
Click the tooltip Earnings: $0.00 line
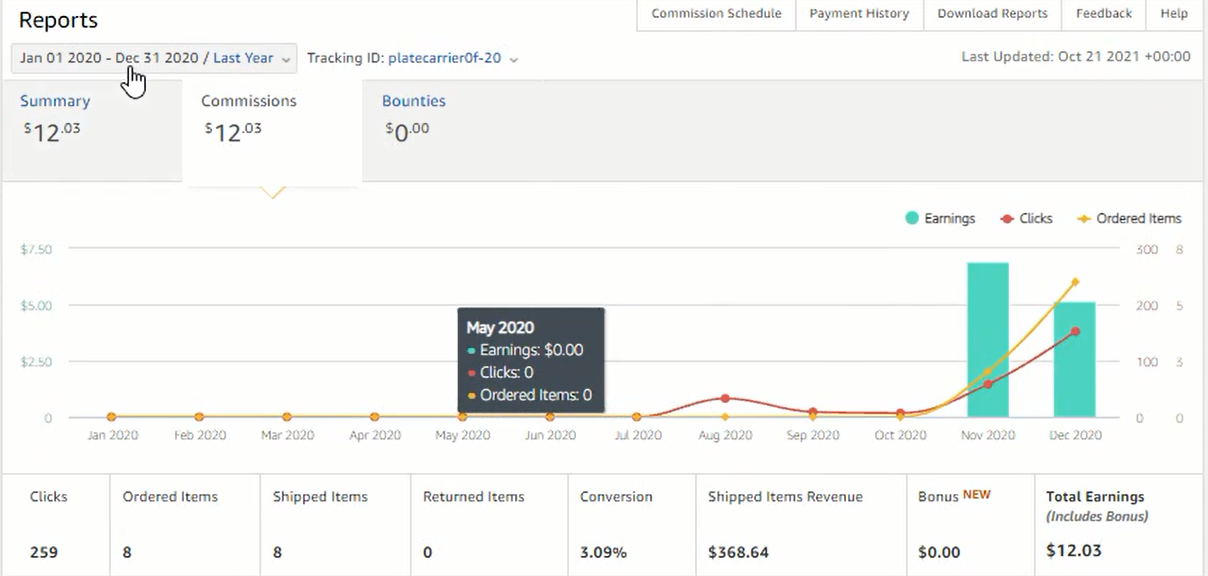point(525,350)
